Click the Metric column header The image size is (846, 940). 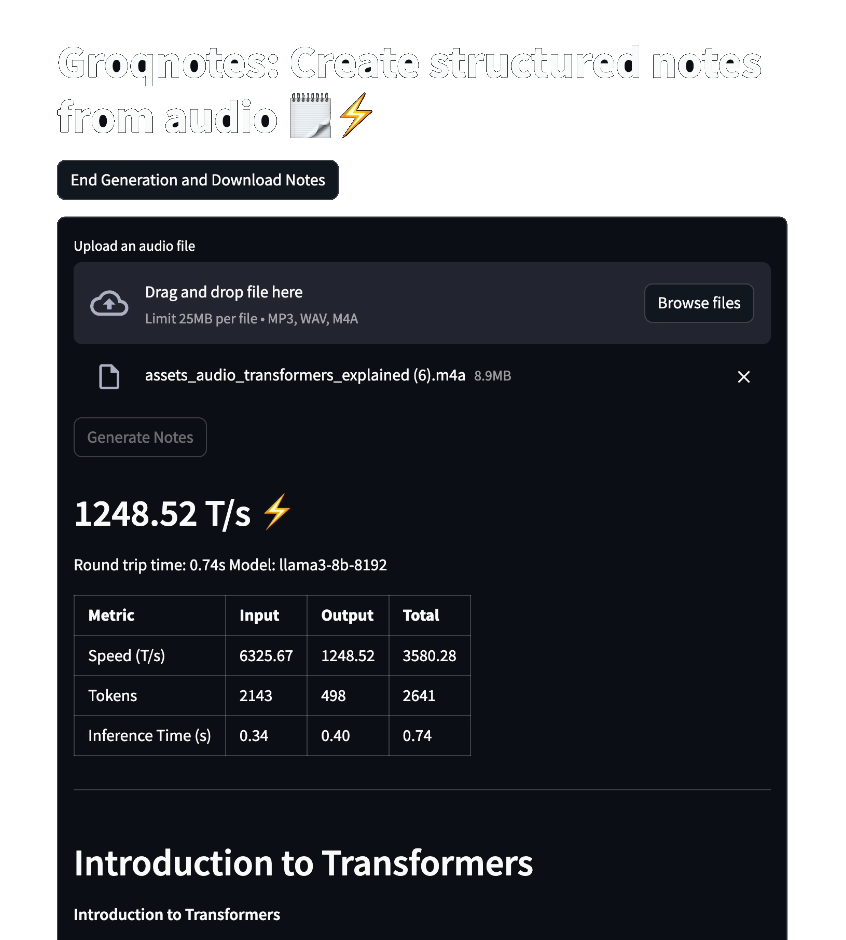(x=111, y=615)
